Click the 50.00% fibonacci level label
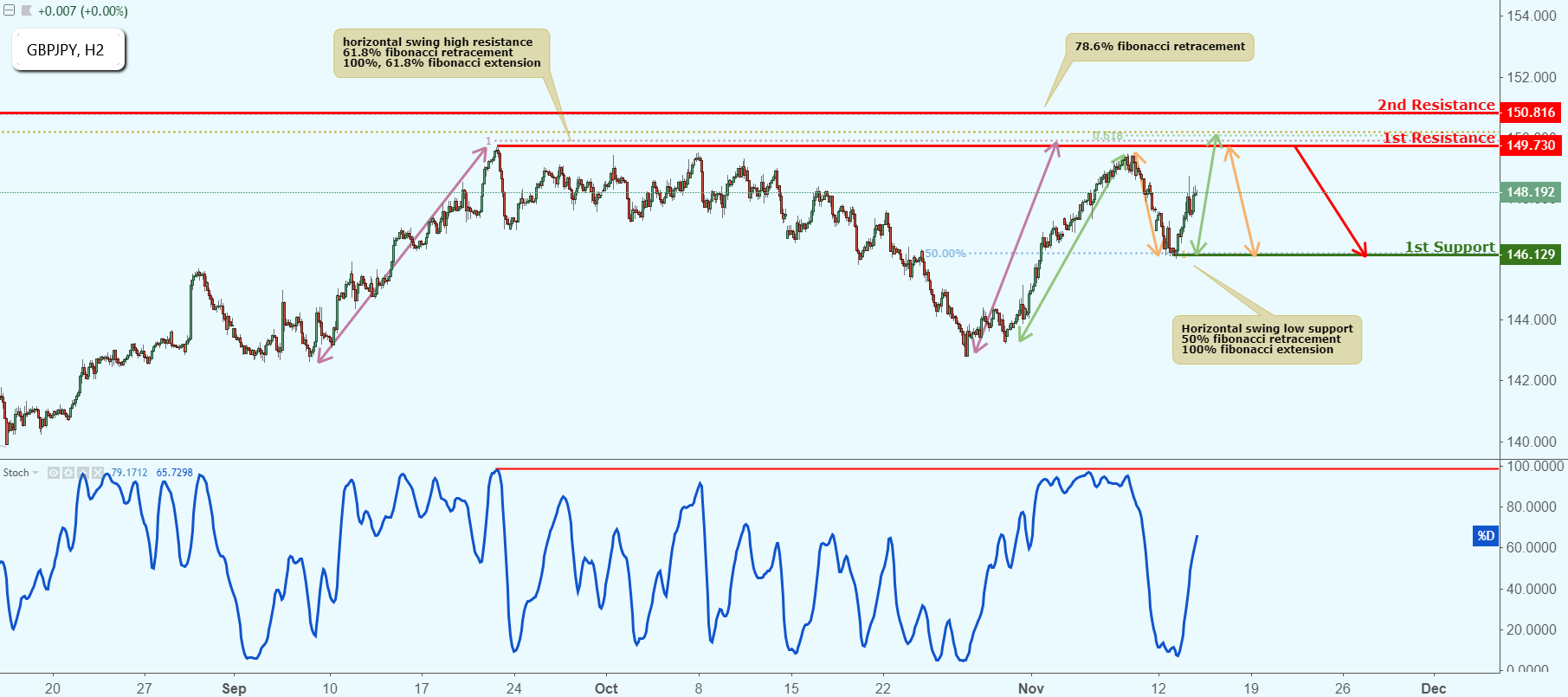The width and height of the screenshot is (1568, 697). (x=945, y=254)
